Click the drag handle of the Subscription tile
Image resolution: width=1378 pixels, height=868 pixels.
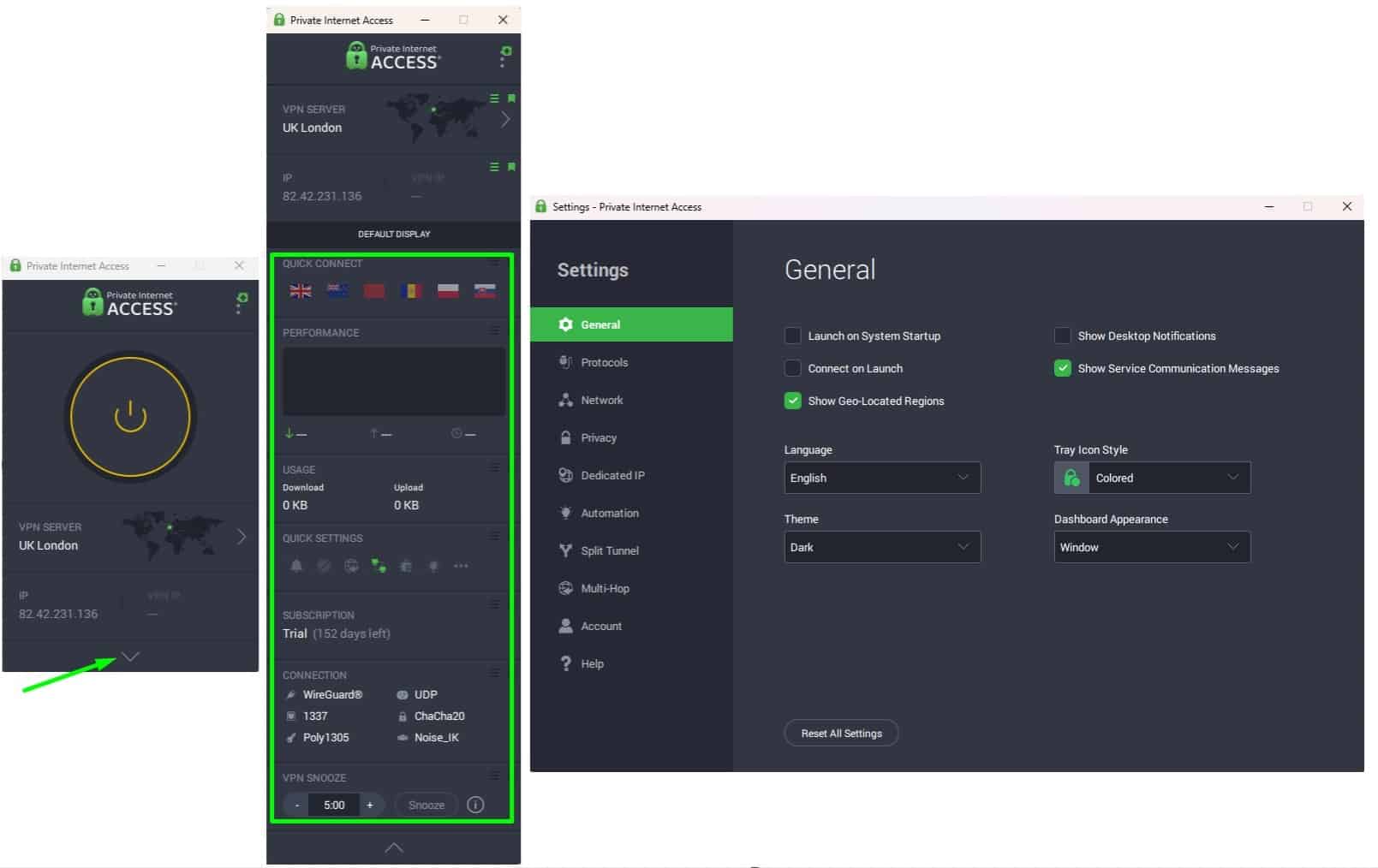click(x=494, y=604)
